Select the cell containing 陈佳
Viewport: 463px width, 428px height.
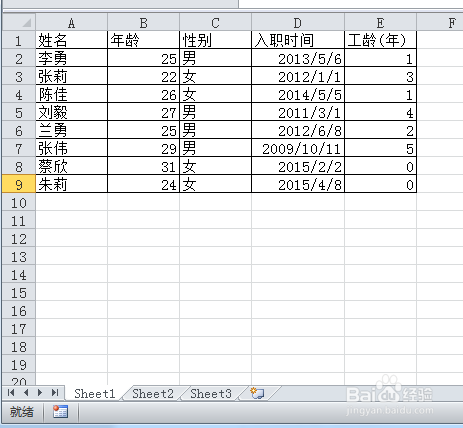click(72, 94)
